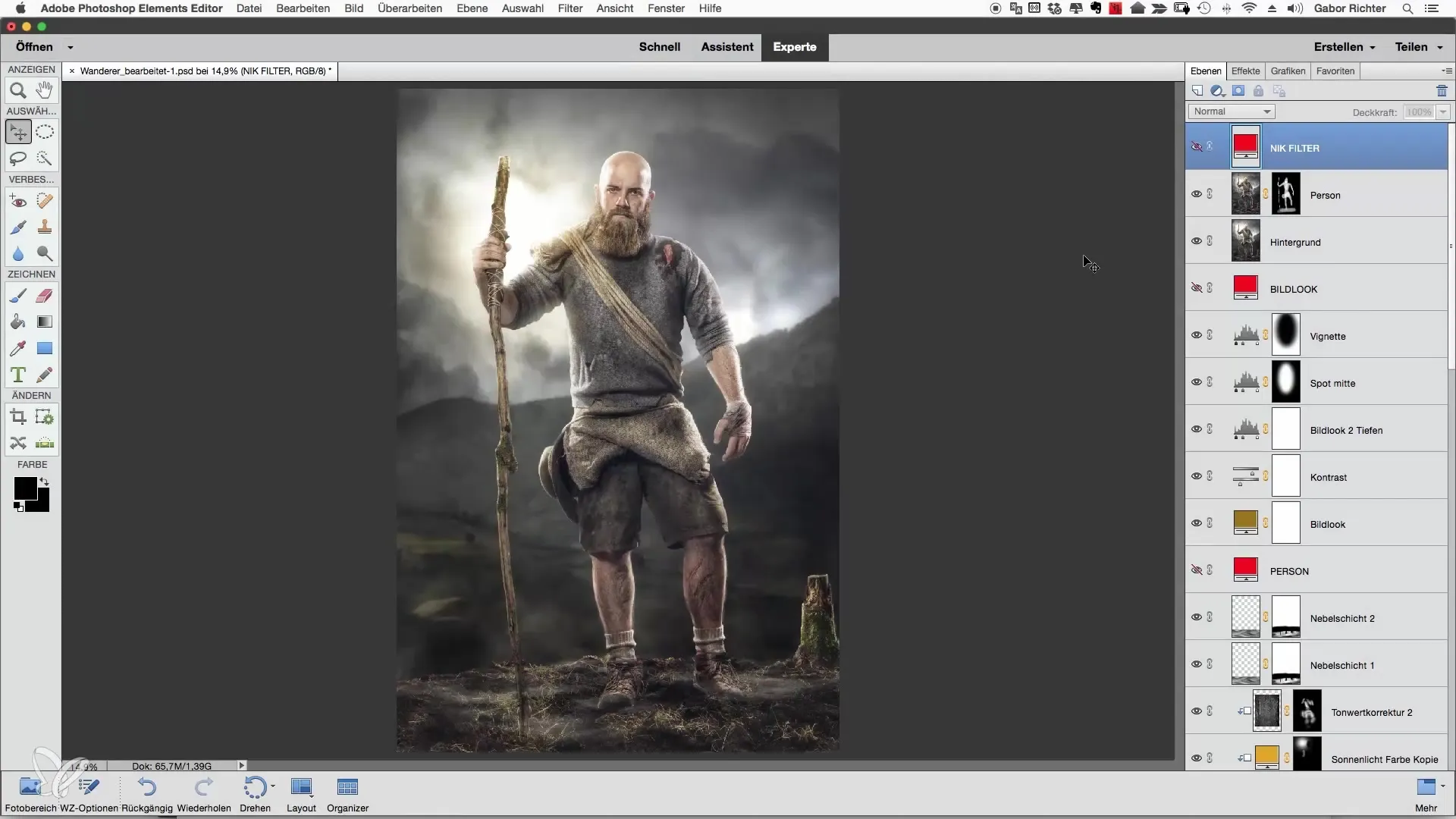Hide the Person layer

1197,194
